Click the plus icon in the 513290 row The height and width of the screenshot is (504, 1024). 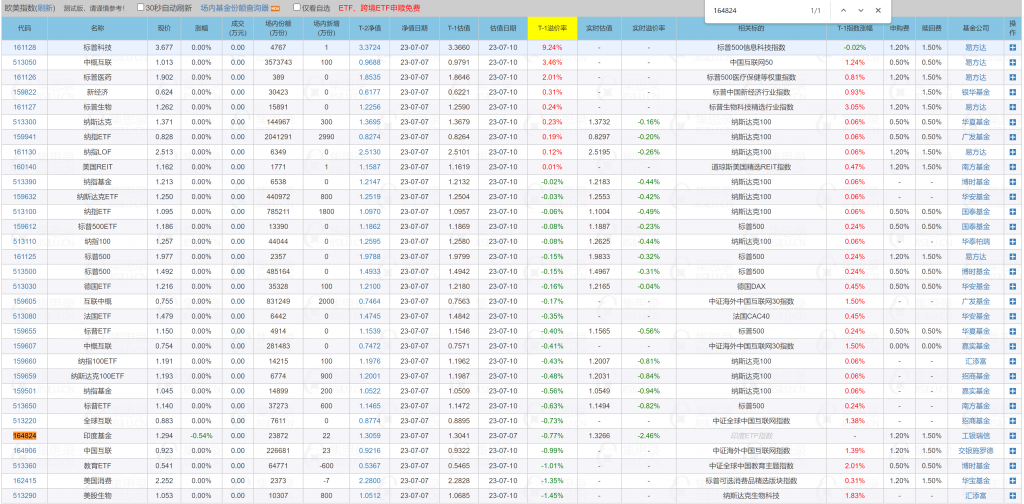(x=1012, y=495)
